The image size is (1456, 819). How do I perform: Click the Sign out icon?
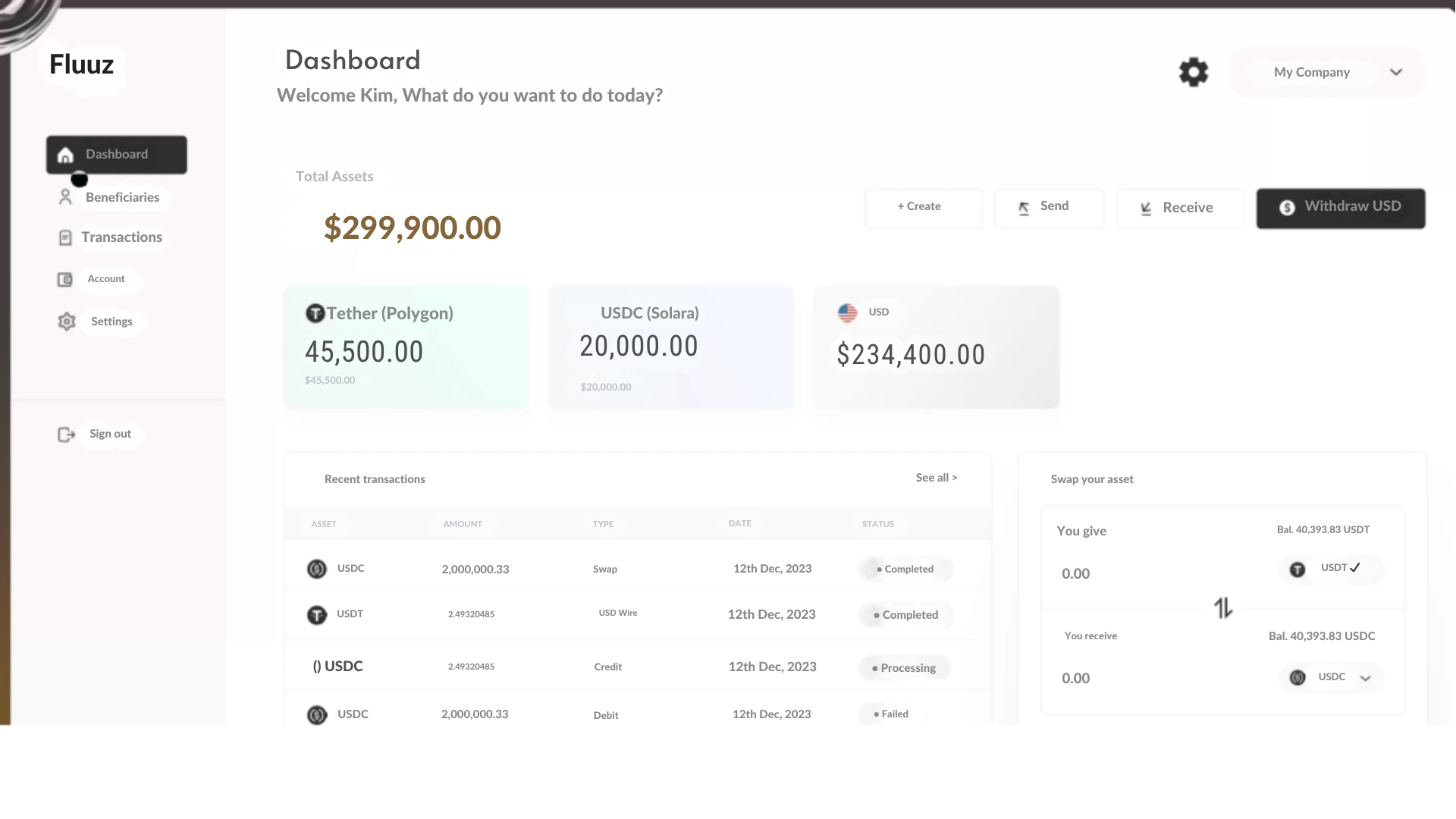(66, 434)
